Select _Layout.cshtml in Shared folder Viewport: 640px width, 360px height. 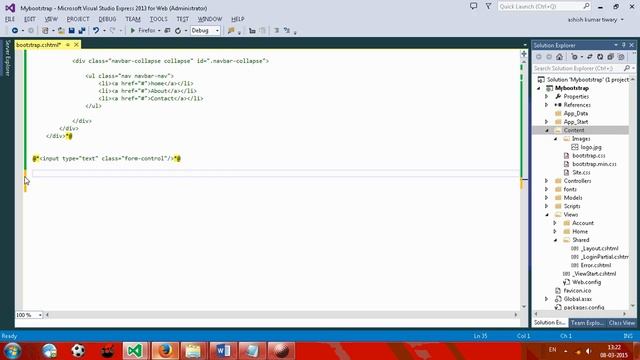point(599,248)
